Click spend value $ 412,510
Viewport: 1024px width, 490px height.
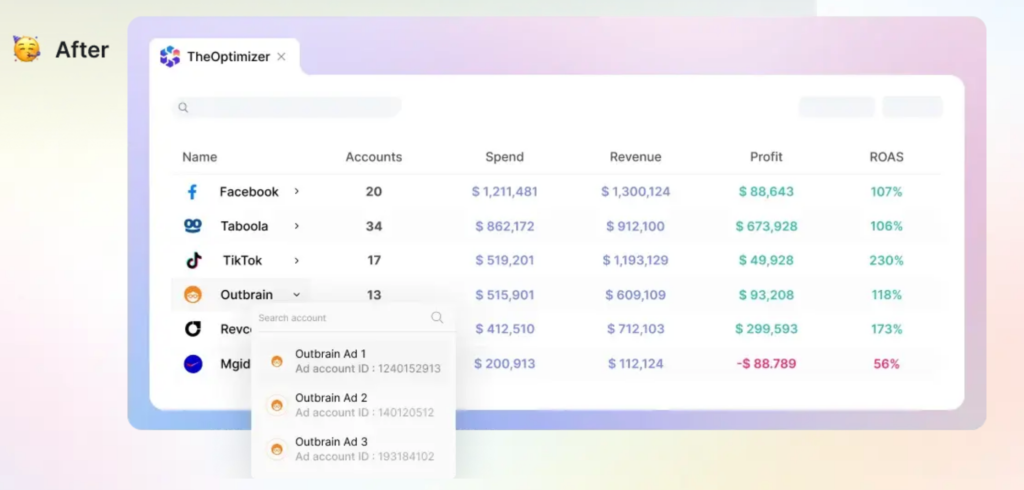[505, 329]
